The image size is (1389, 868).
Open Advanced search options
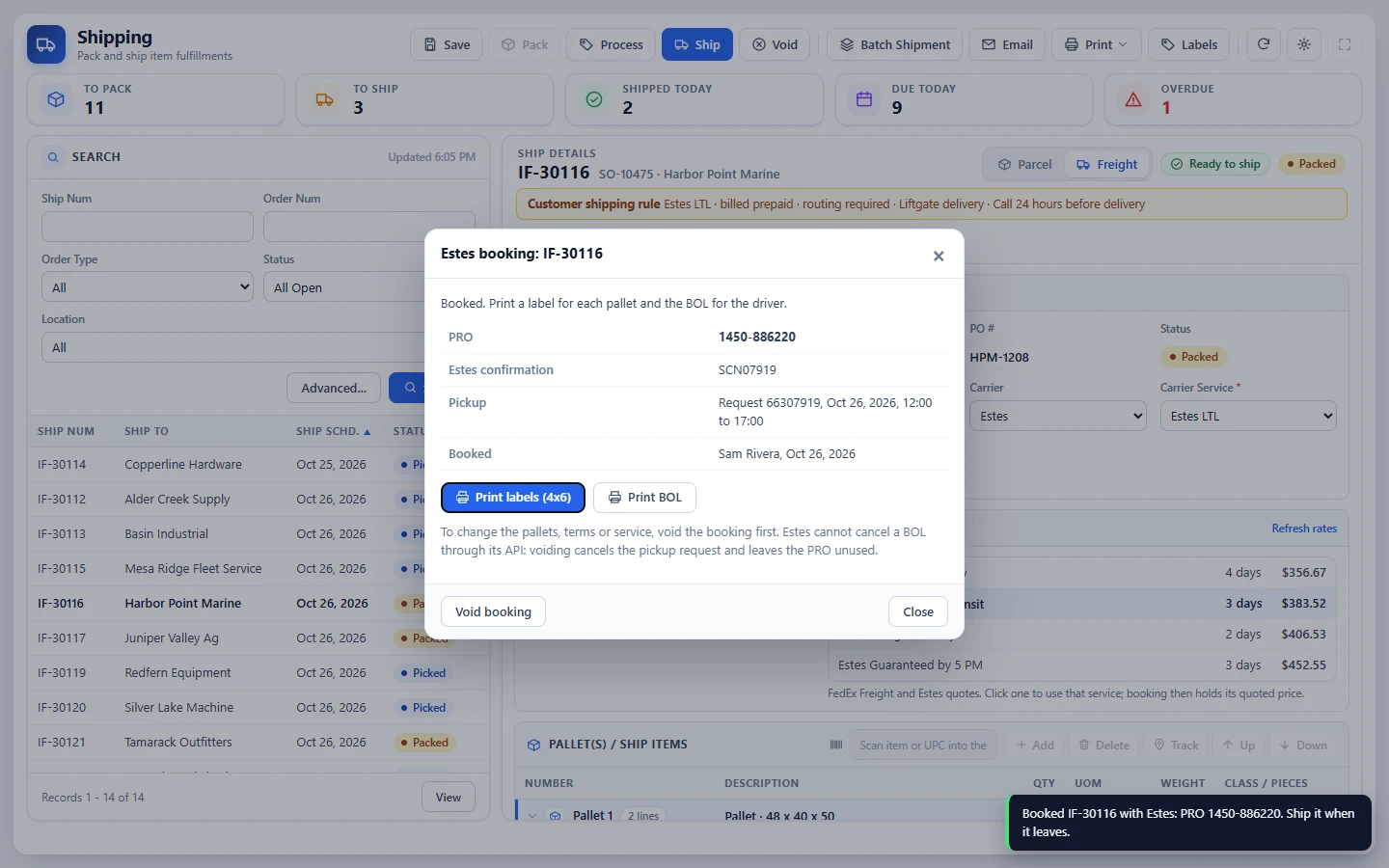(x=334, y=388)
